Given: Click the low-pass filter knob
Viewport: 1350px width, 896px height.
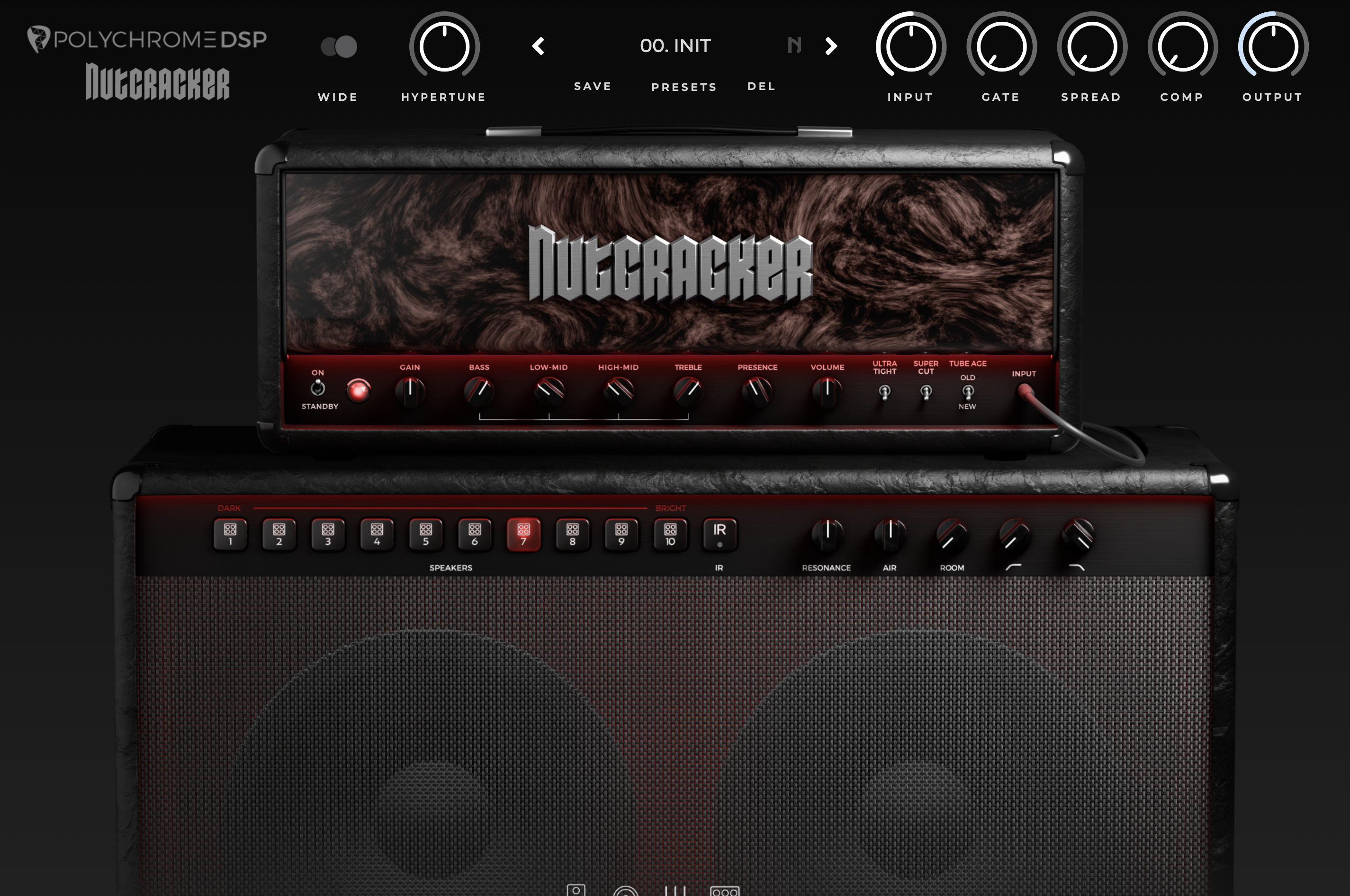Looking at the screenshot, I should tap(1078, 535).
